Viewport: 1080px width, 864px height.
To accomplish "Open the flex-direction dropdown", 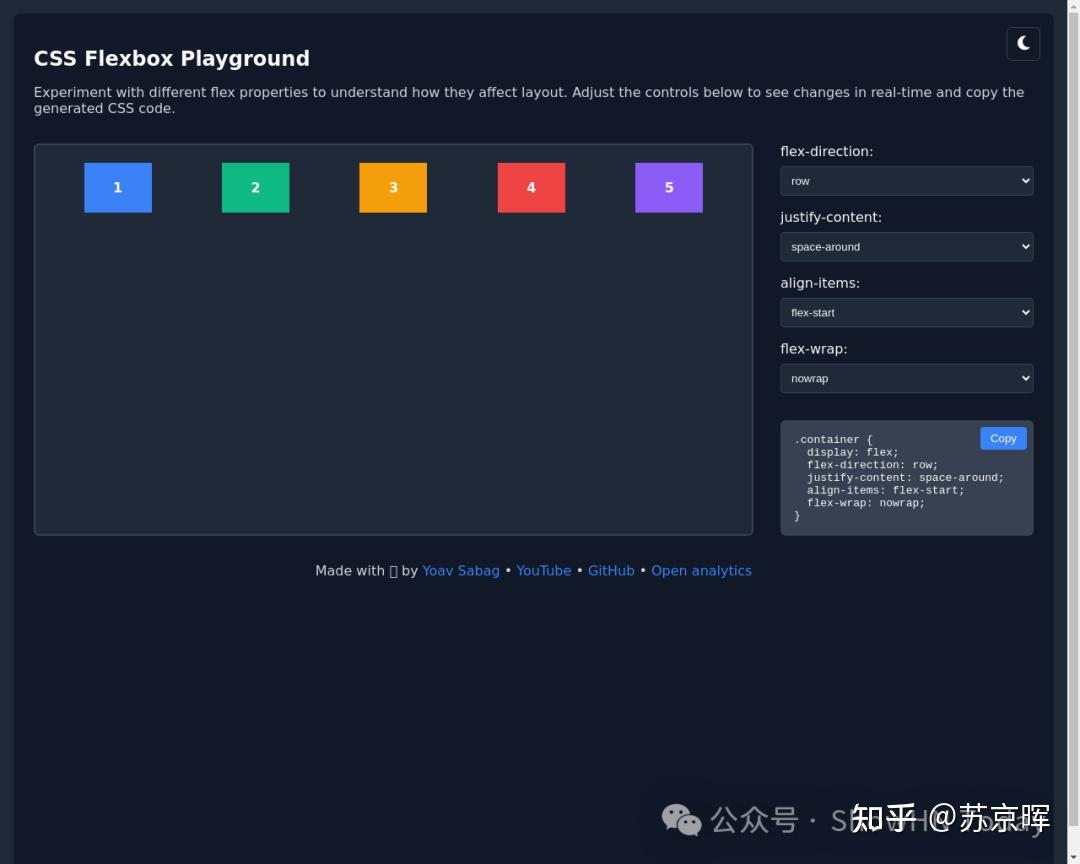I will coord(906,181).
